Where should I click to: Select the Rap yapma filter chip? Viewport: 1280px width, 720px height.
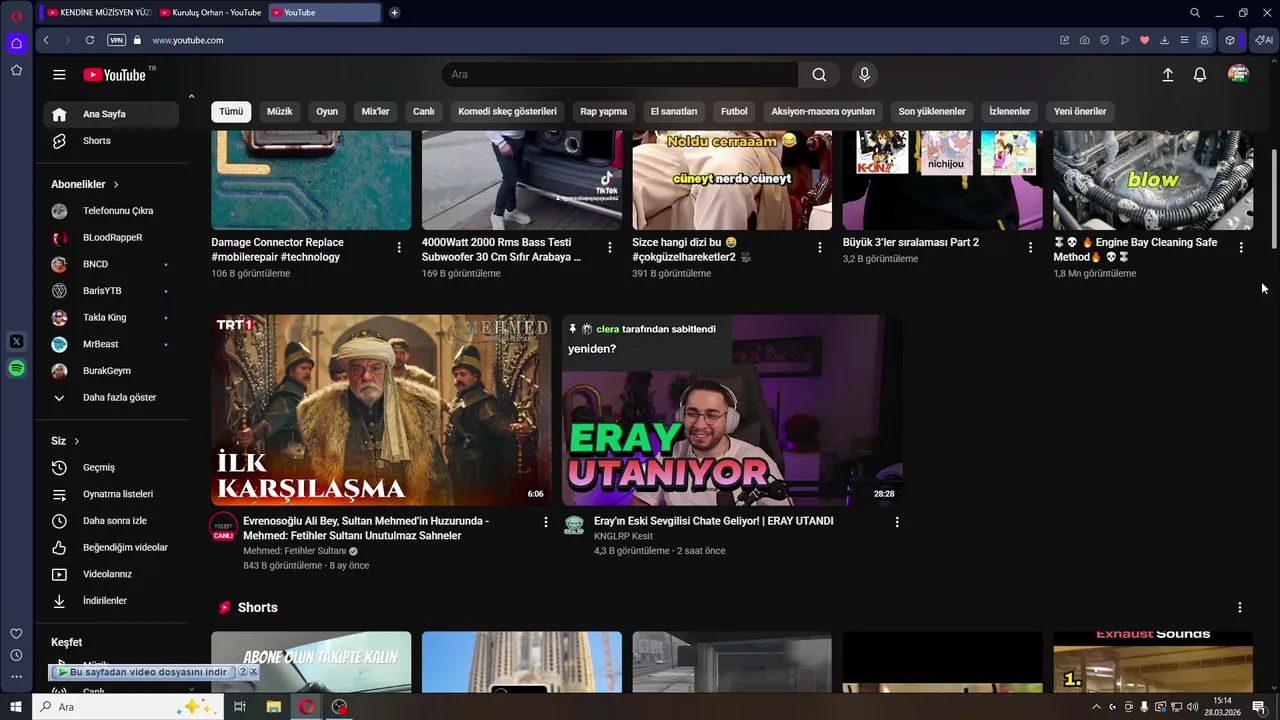tap(604, 111)
